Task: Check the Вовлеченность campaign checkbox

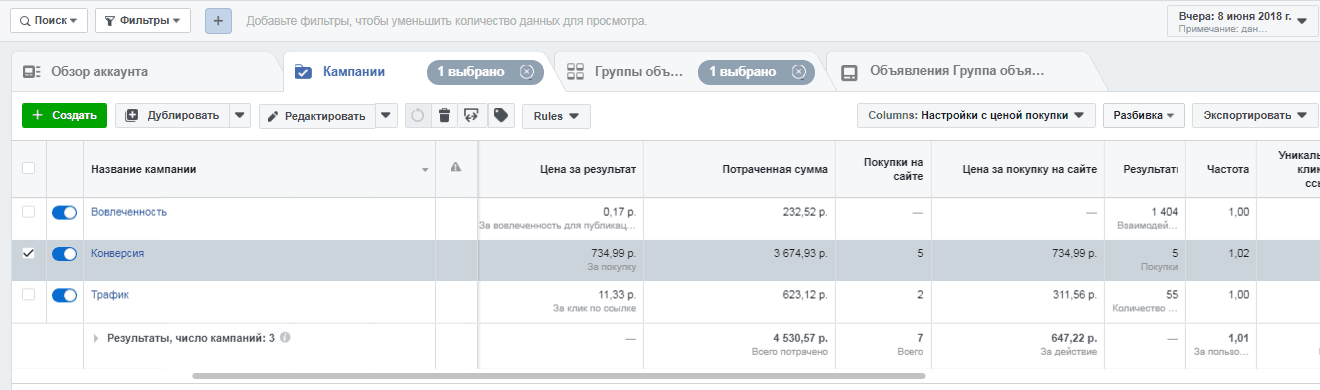Action: click(28, 212)
